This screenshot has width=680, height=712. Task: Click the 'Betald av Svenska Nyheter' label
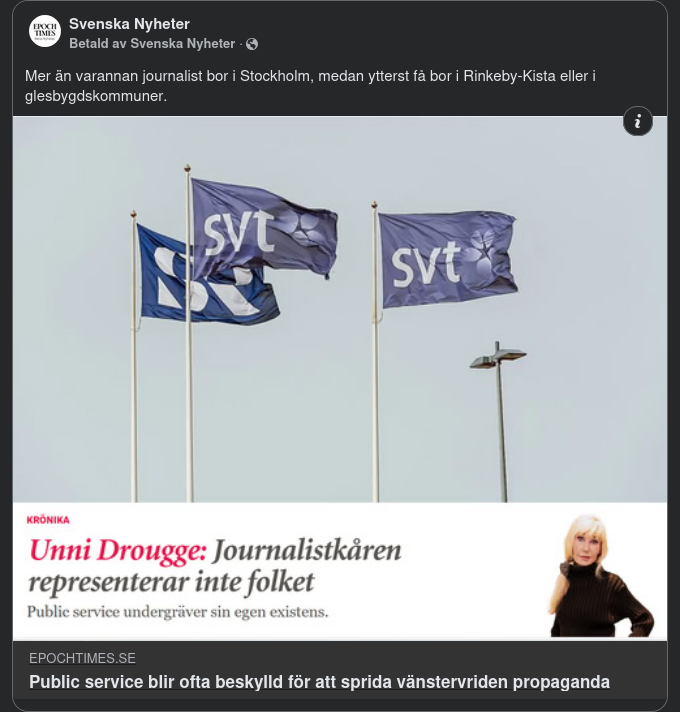click(x=152, y=44)
